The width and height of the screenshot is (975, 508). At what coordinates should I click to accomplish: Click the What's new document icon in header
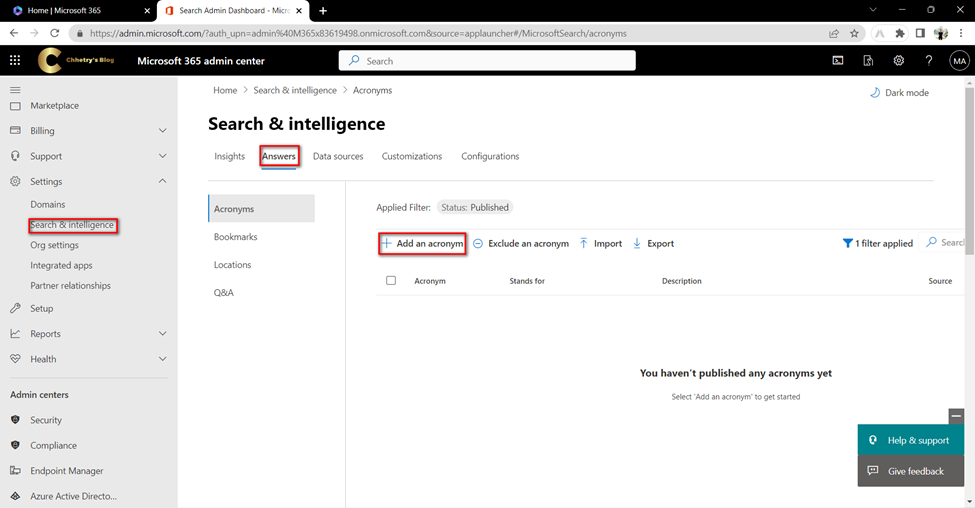point(868,60)
